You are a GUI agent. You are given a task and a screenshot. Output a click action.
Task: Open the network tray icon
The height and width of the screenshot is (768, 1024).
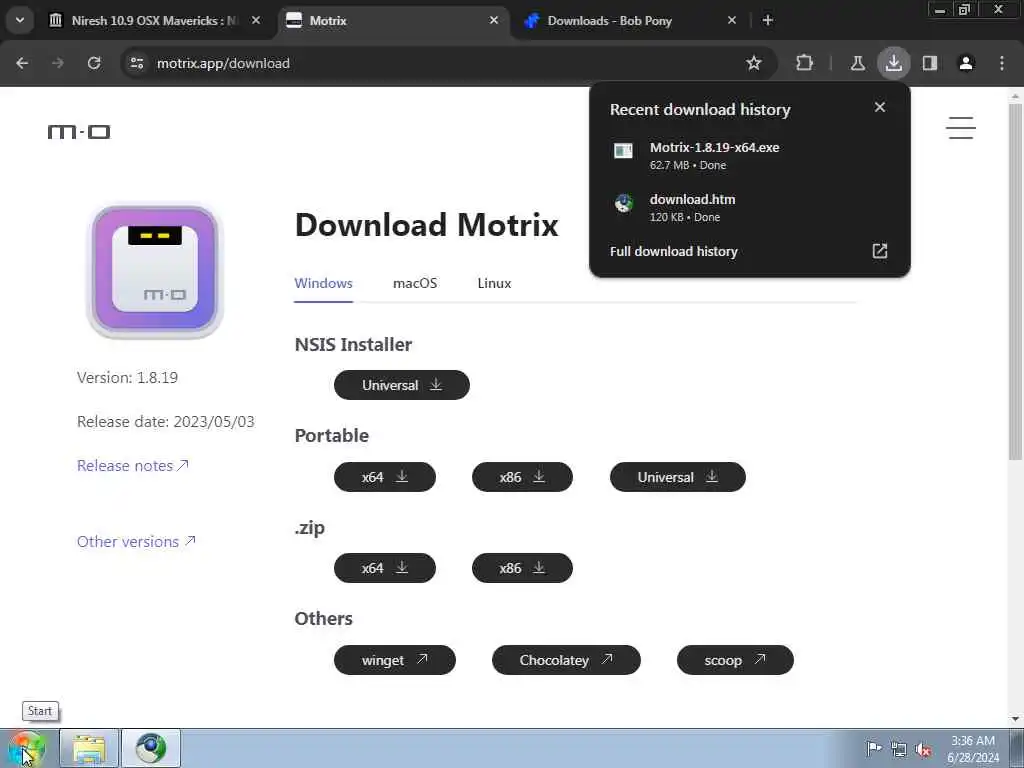point(899,750)
